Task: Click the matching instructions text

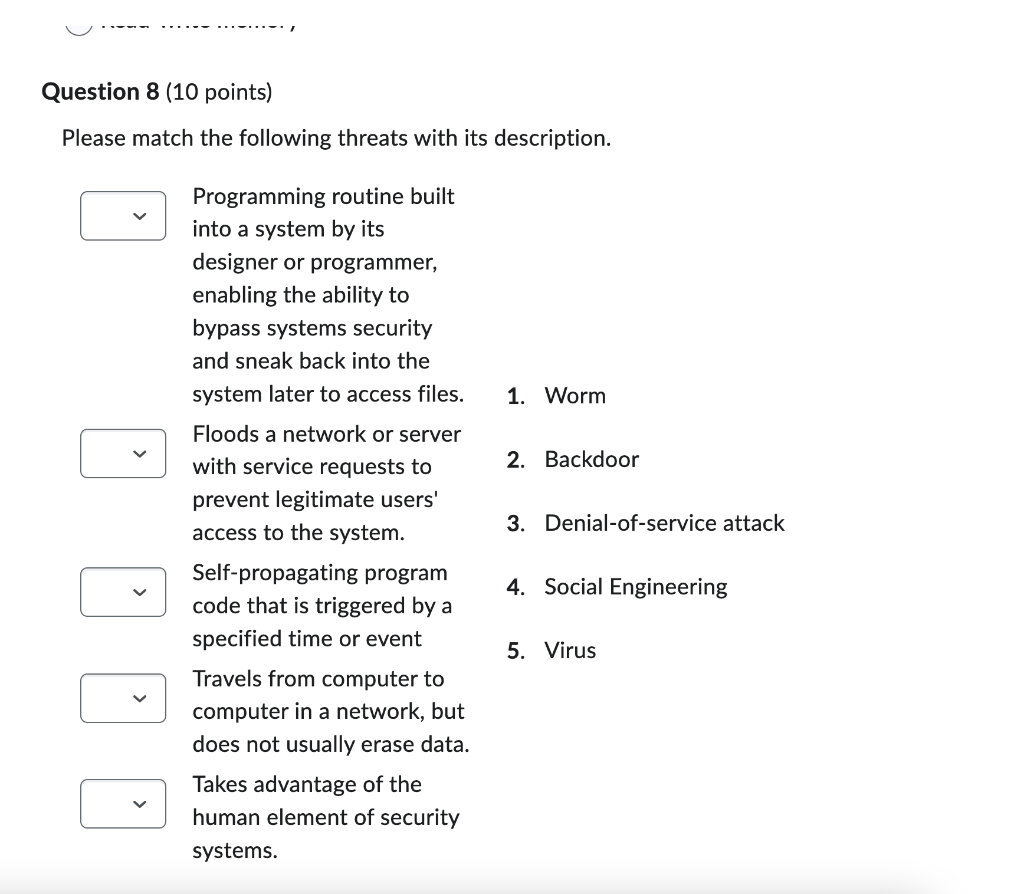Action: click(338, 138)
